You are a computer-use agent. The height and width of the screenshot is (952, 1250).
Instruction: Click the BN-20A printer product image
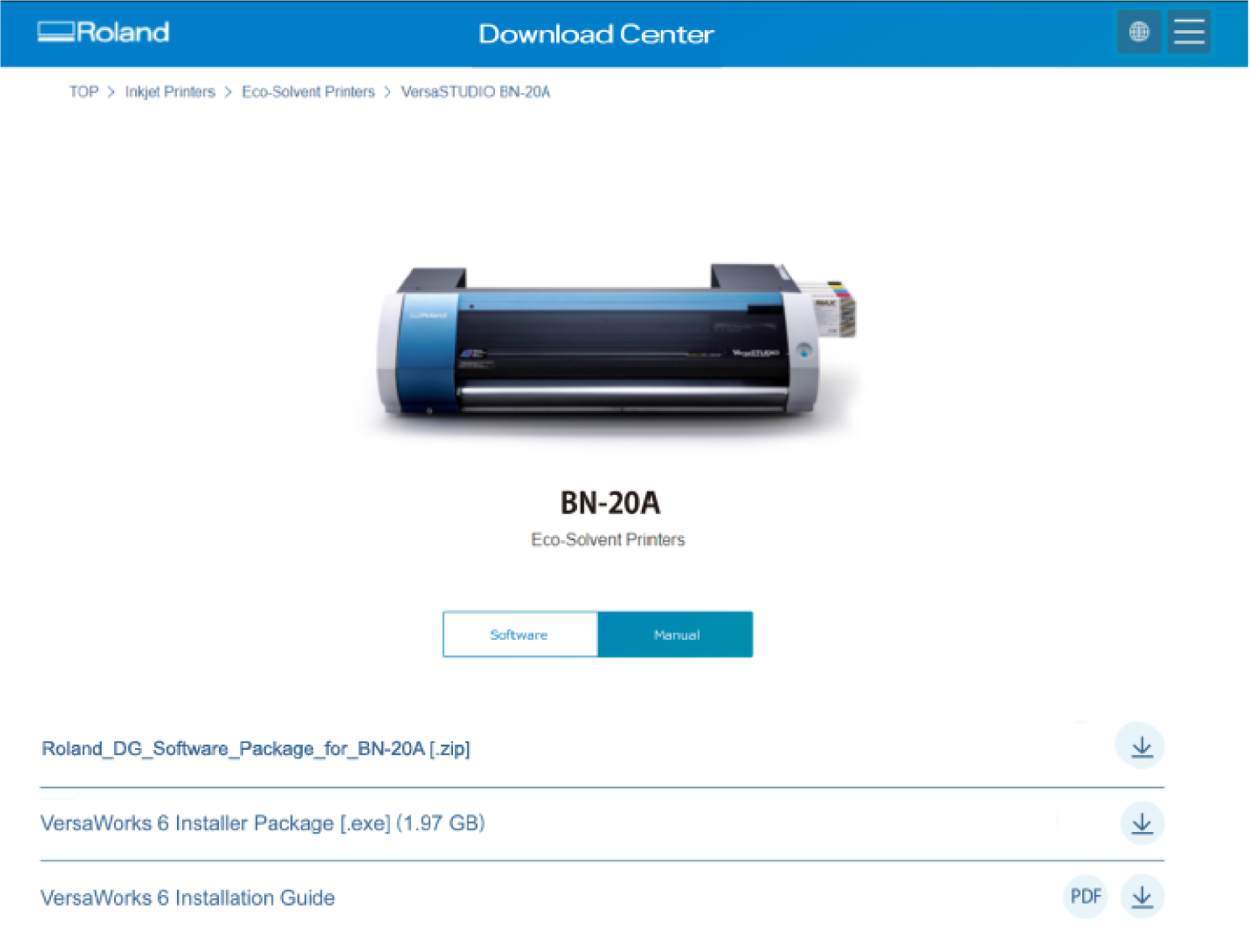click(616, 343)
